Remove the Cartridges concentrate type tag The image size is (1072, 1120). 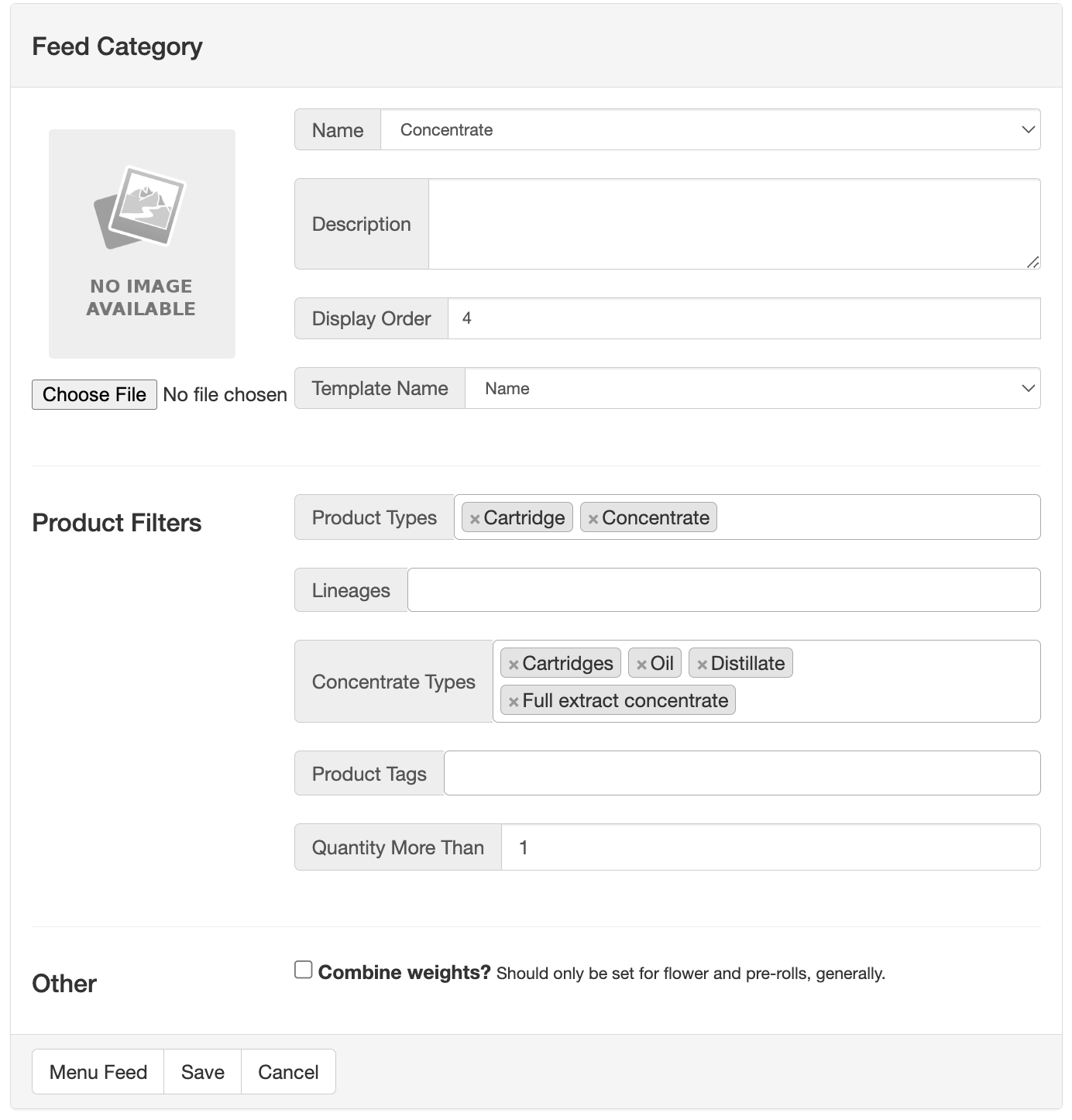pos(514,665)
